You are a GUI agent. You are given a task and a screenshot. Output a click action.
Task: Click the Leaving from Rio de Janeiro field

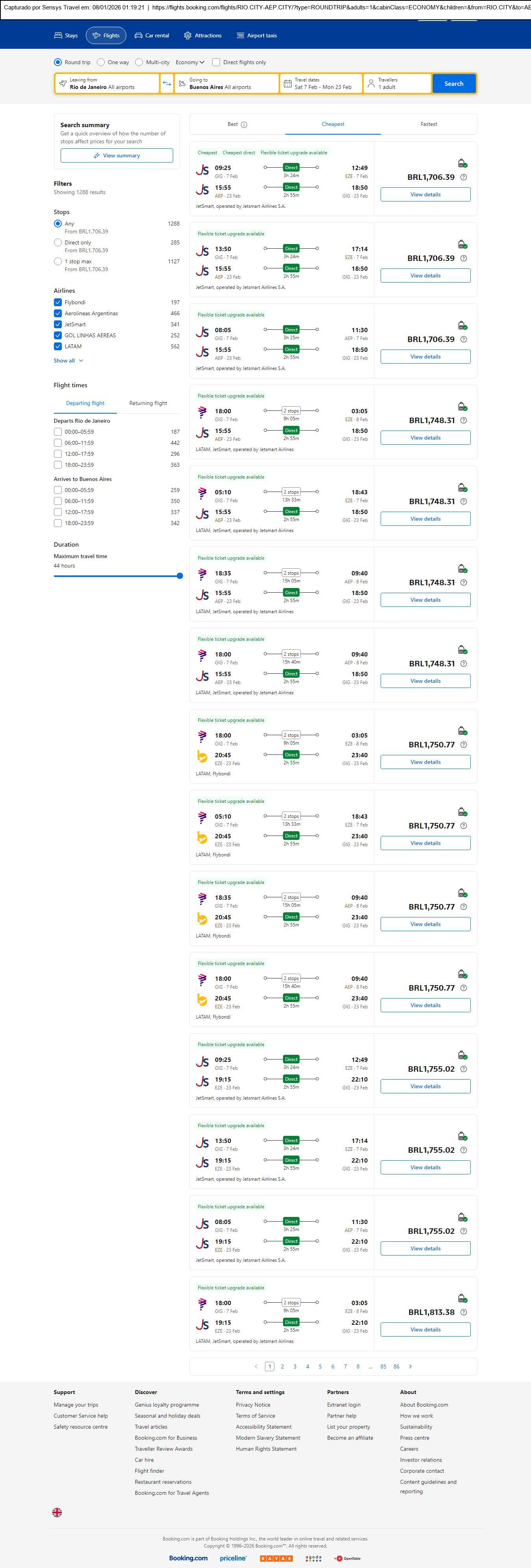[107, 83]
